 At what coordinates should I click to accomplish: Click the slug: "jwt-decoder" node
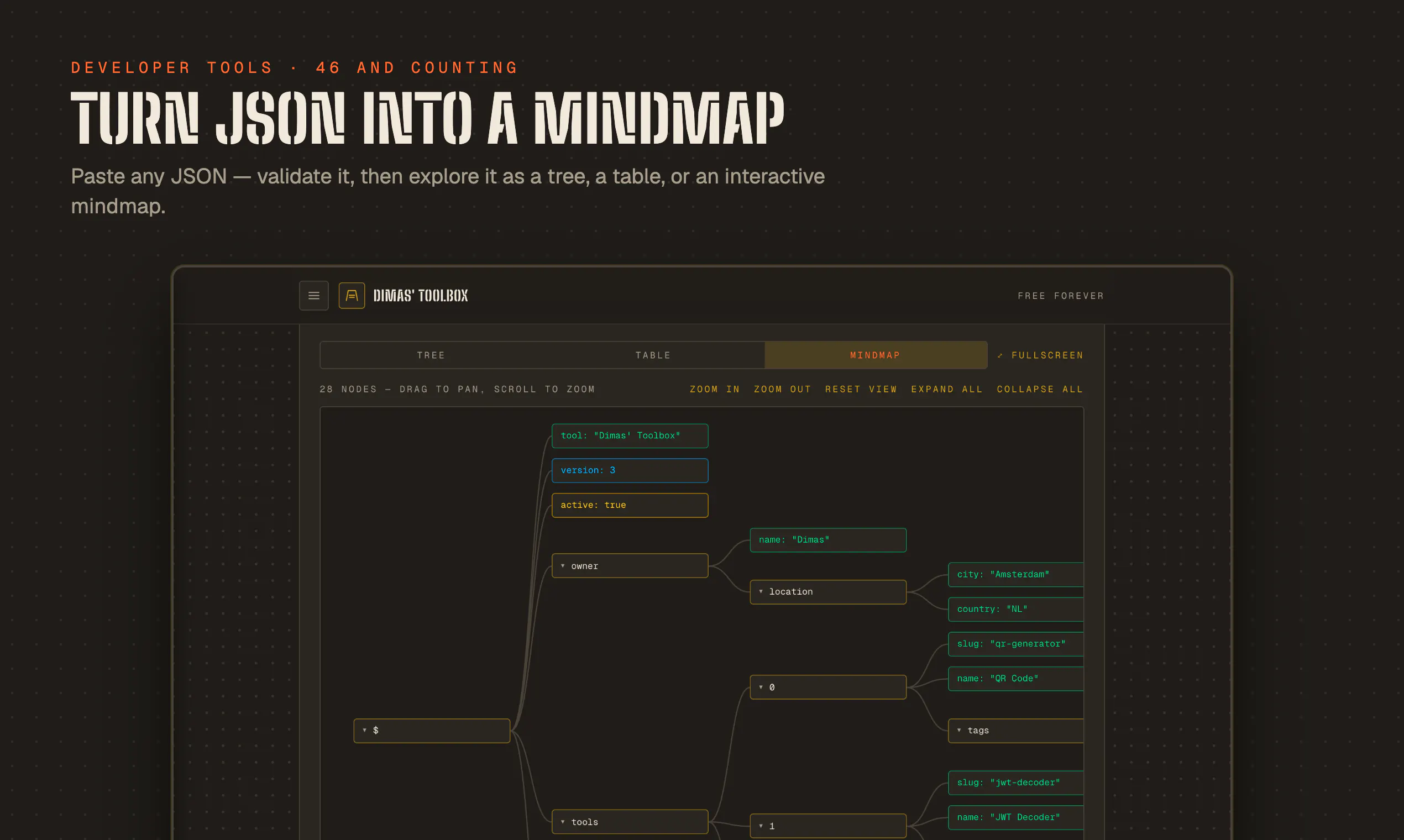(x=1015, y=783)
